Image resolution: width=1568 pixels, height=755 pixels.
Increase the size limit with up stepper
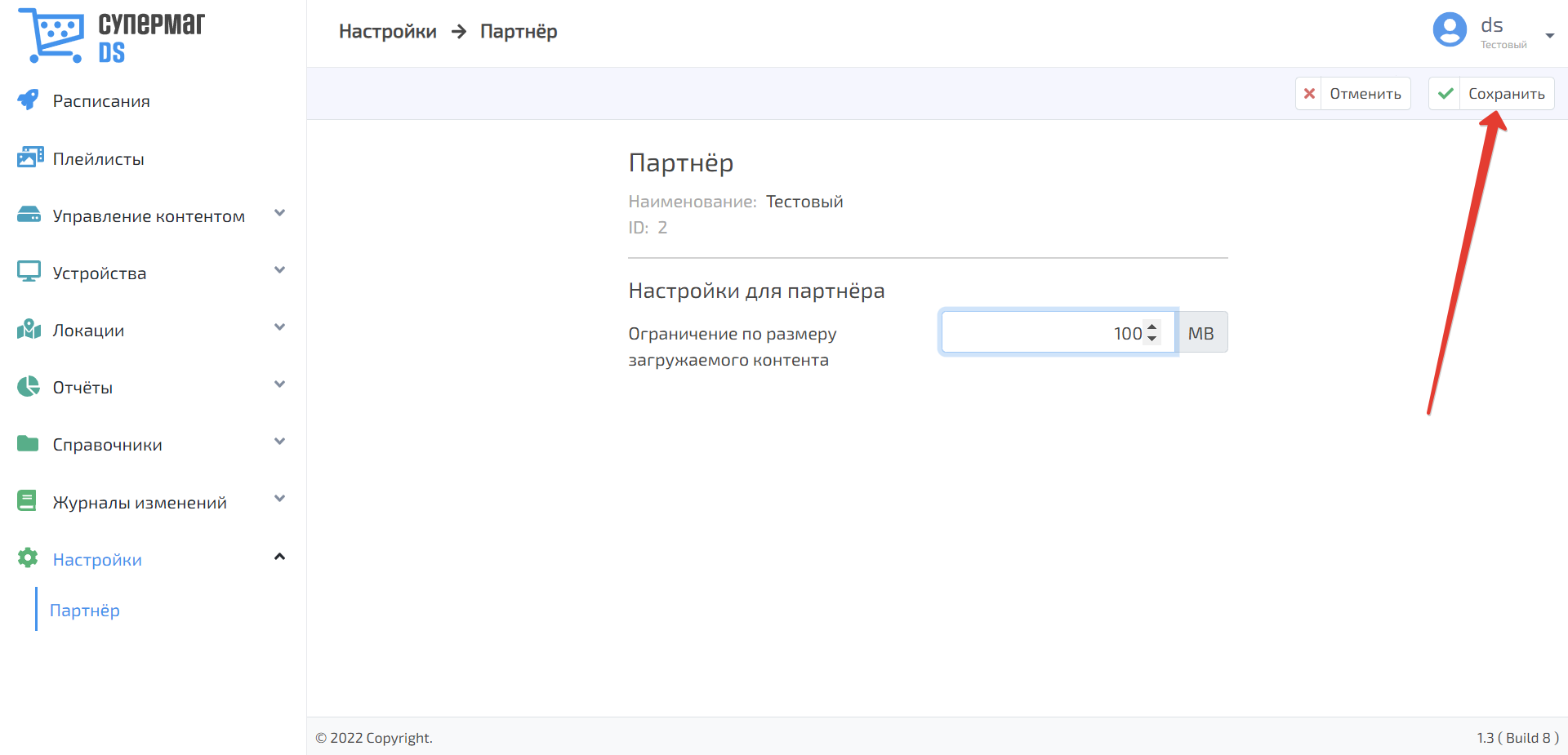1152,326
